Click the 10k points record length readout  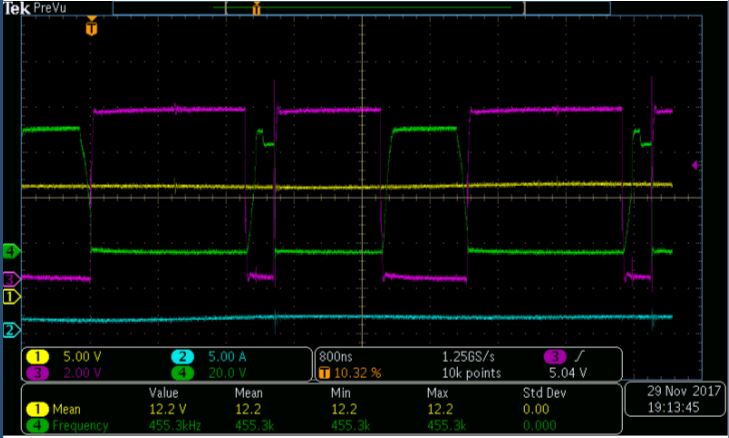point(471,373)
